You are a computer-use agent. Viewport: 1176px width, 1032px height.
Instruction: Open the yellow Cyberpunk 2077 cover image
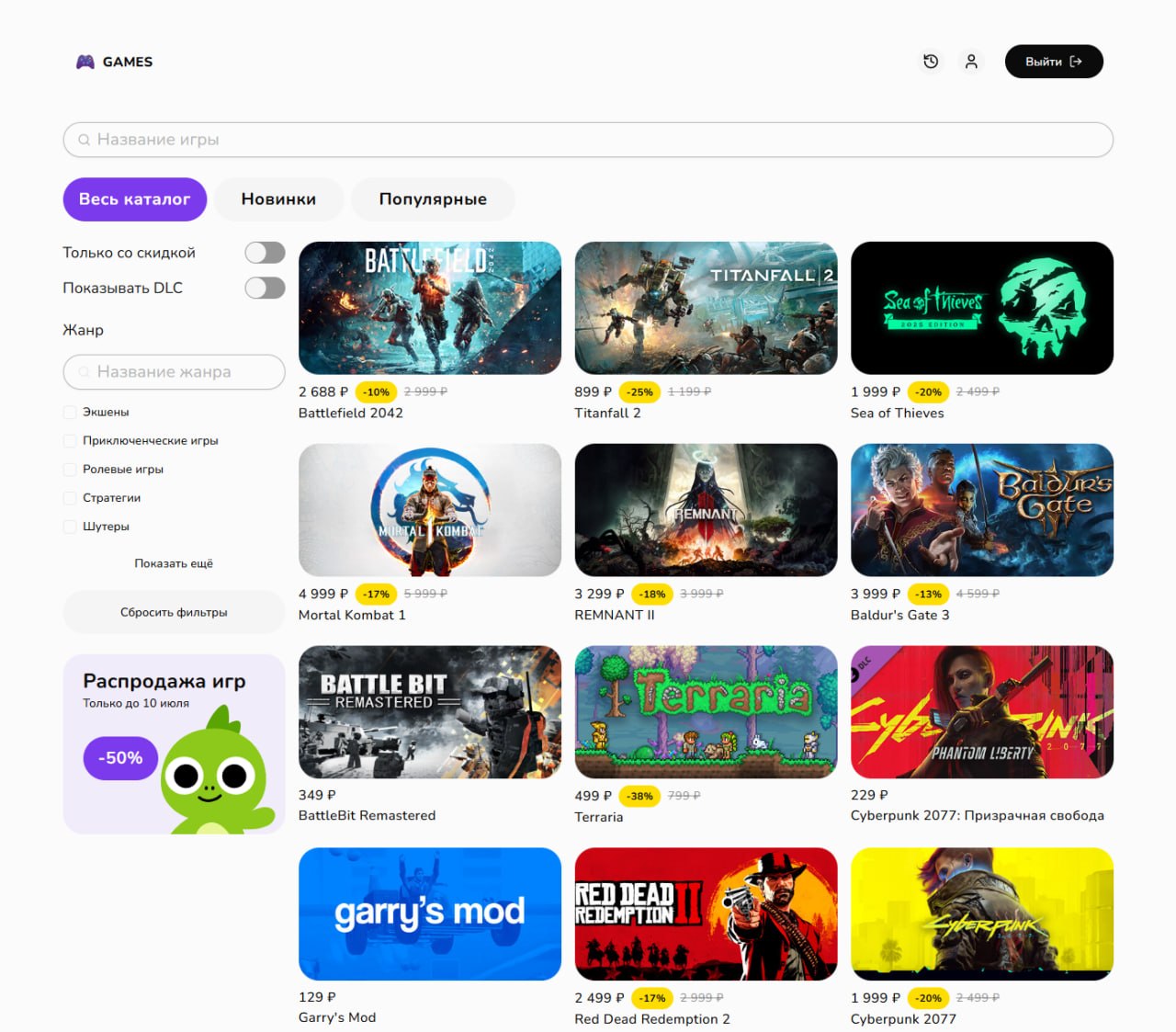click(x=982, y=914)
